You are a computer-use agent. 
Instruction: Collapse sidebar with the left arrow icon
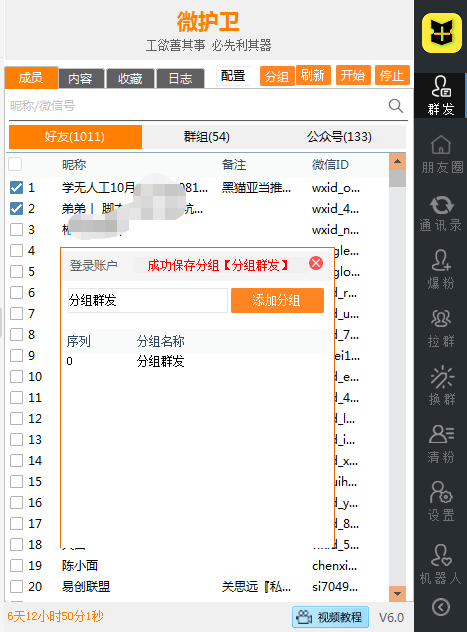(x=441, y=607)
